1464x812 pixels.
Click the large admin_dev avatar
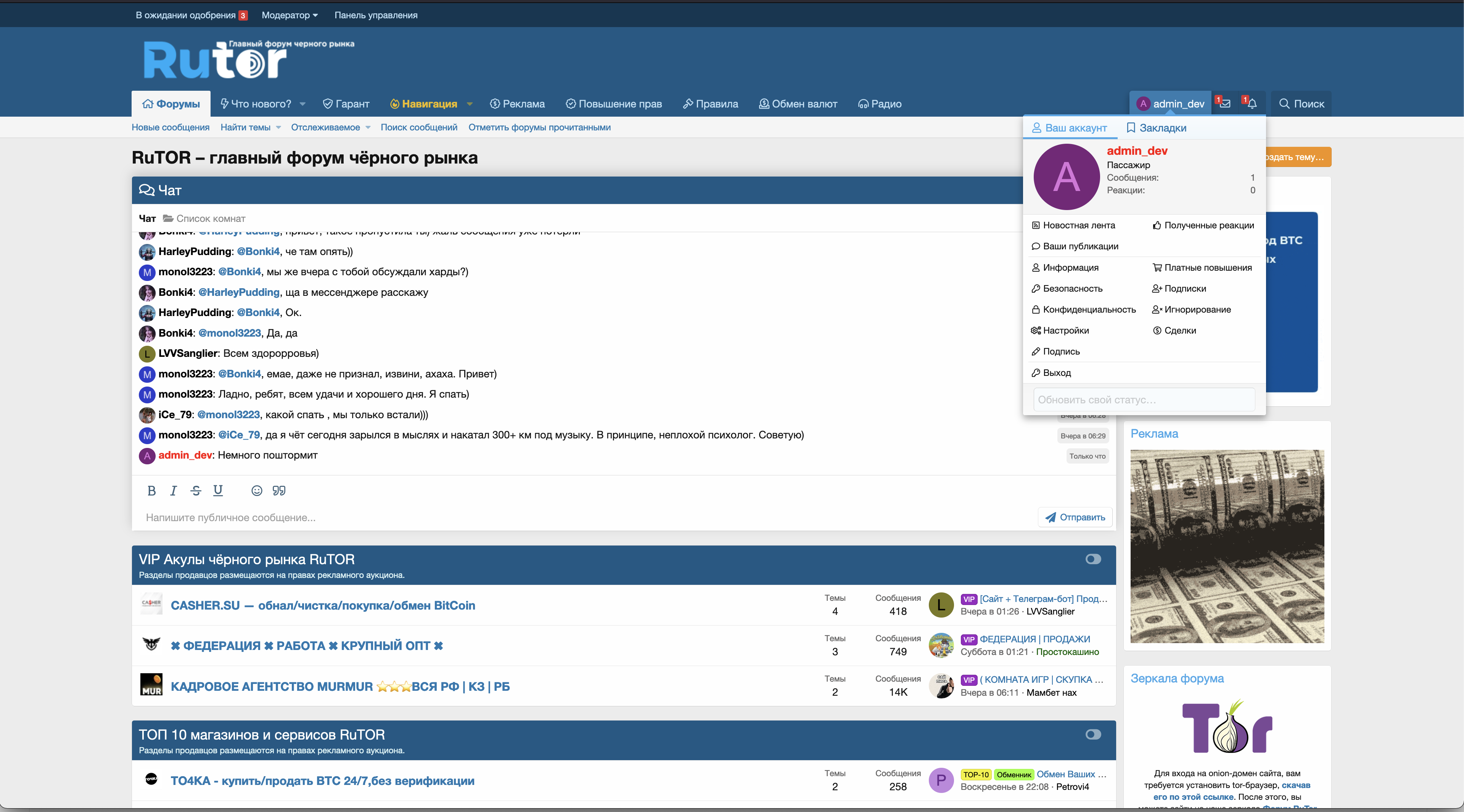pos(1066,177)
